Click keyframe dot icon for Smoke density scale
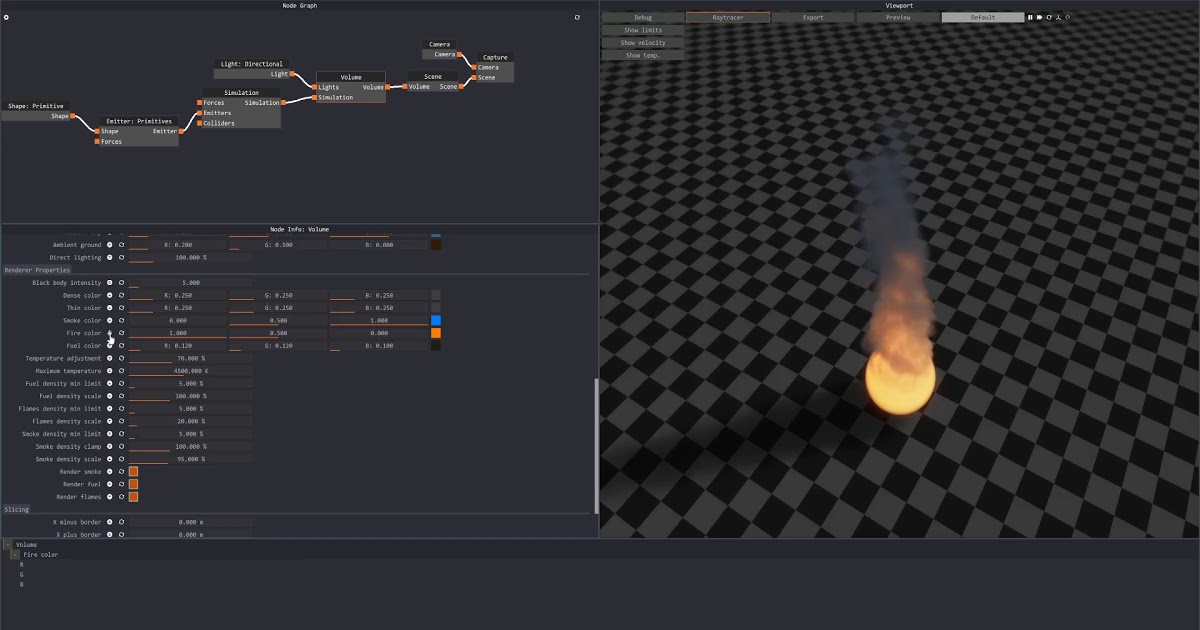 pos(110,459)
